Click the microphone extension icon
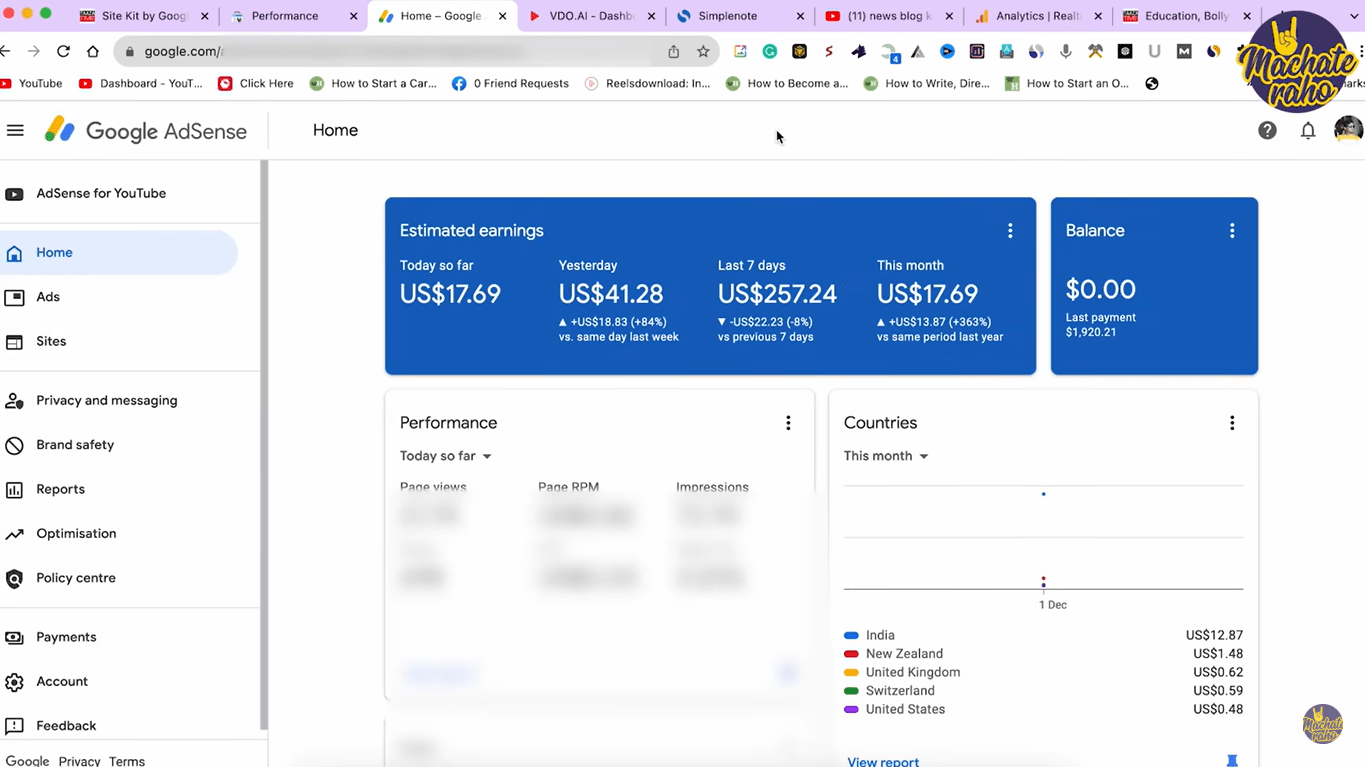 (1066, 51)
